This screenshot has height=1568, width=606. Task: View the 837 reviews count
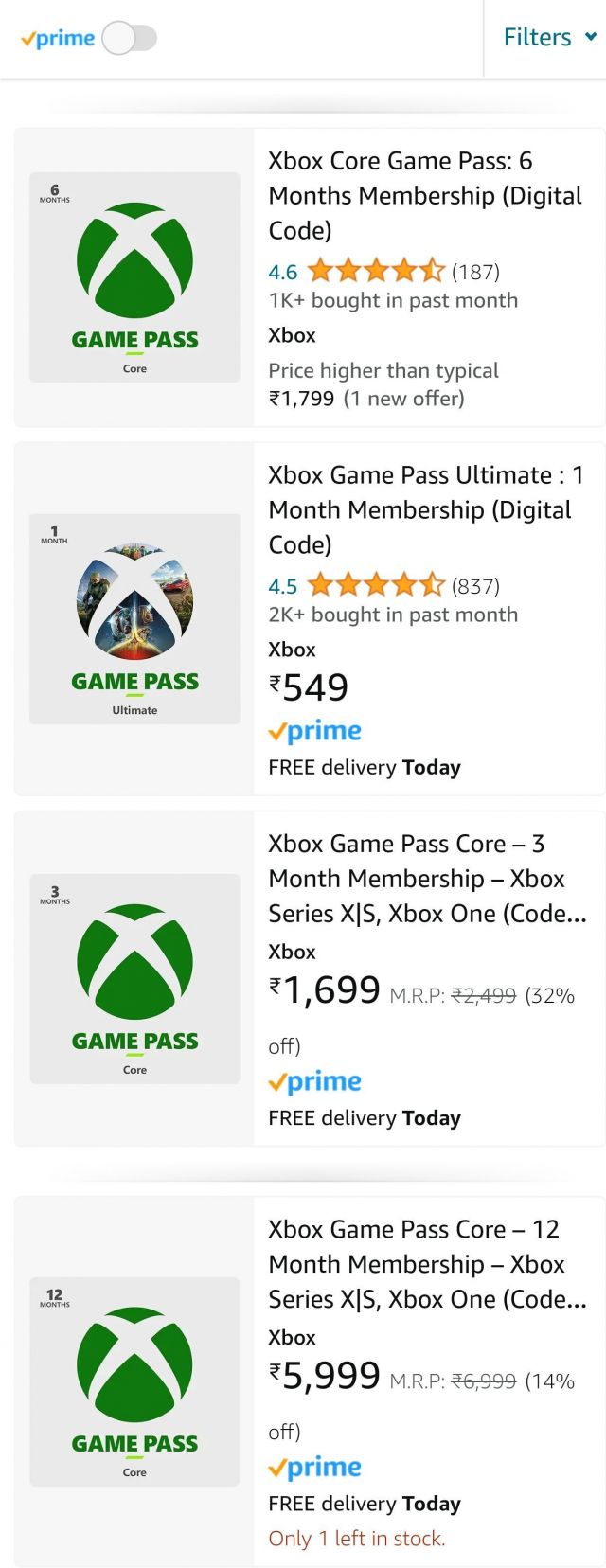click(x=475, y=587)
